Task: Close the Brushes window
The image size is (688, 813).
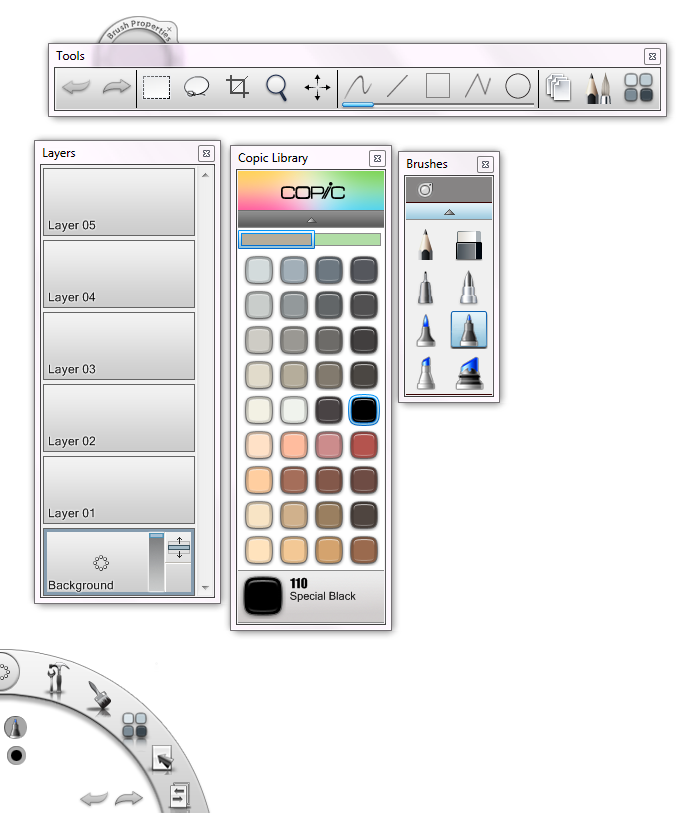Action: (485, 164)
